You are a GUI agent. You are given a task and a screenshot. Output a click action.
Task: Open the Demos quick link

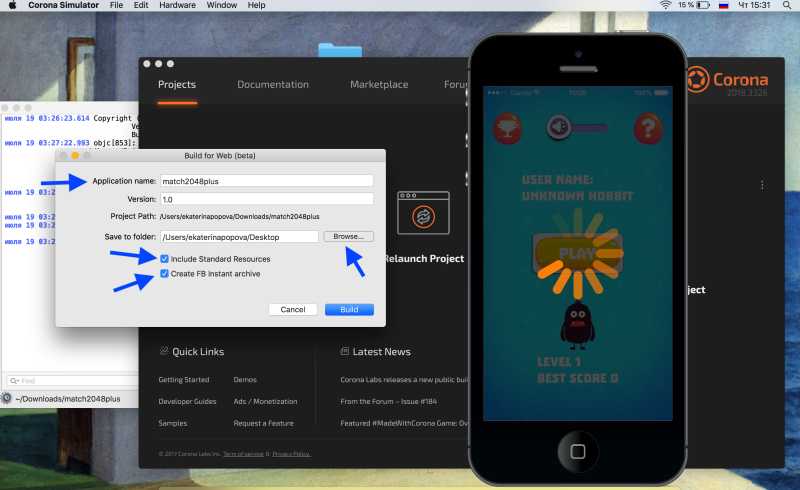(x=245, y=380)
